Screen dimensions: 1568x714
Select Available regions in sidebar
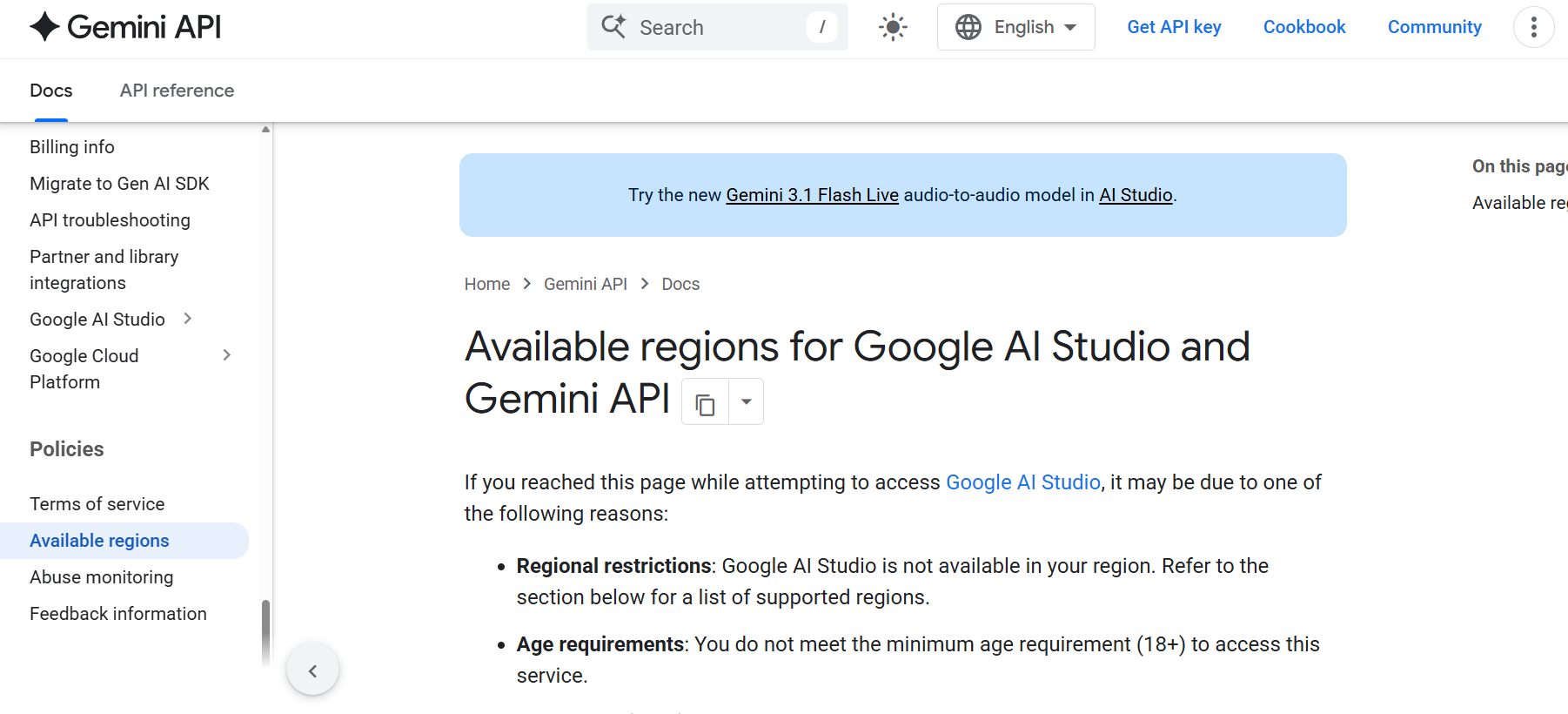[124, 541]
